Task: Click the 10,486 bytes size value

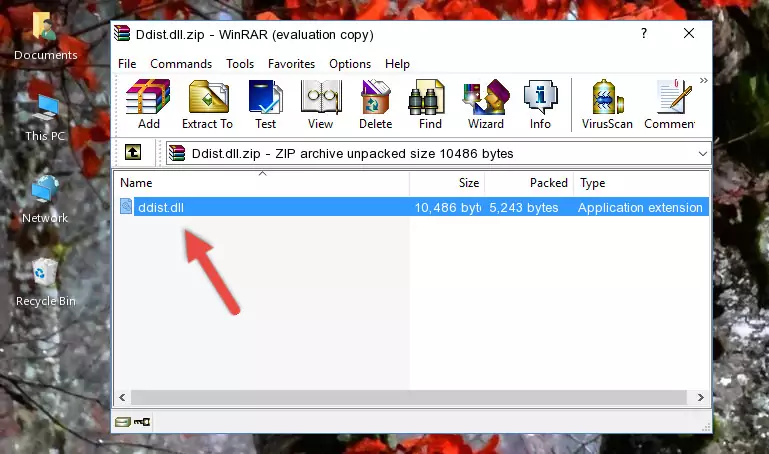Action: point(447,207)
